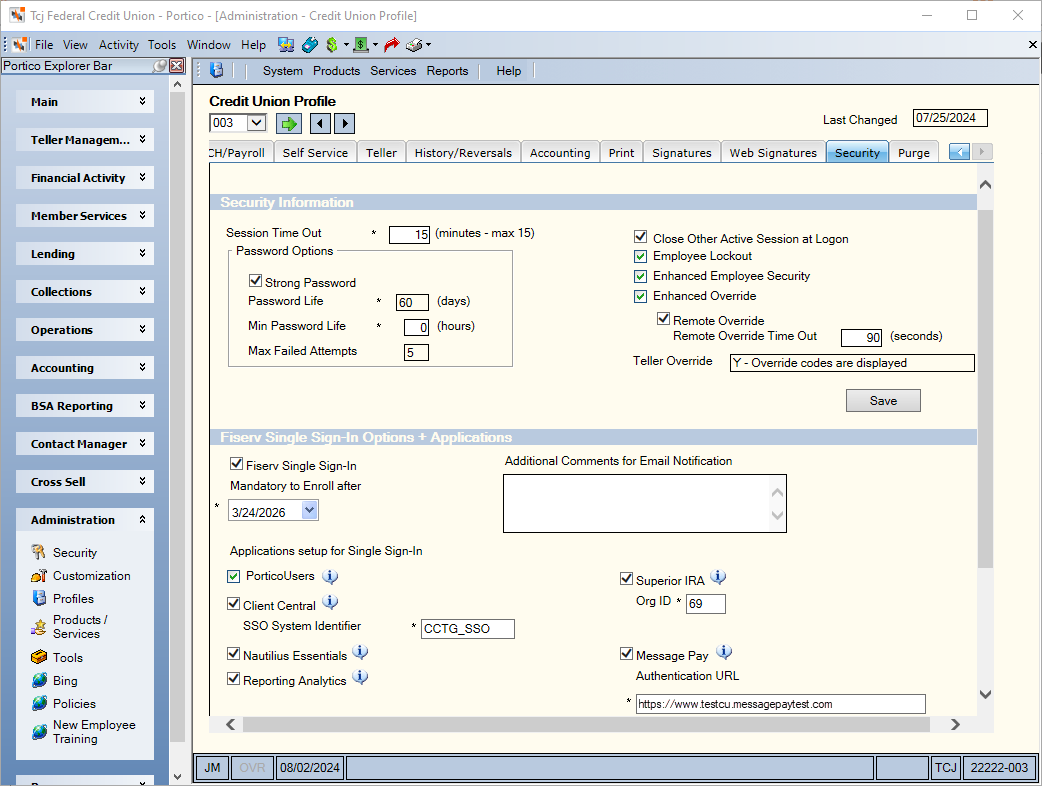This screenshot has height=786, width=1042.
Task: Click the cash drawer dollar toolbar icon
Action: click(361, 45)
